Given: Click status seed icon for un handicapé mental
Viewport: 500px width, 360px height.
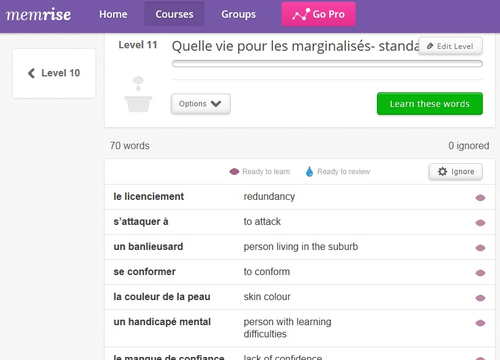Looking at the screenshot, I should click(480, 323).
